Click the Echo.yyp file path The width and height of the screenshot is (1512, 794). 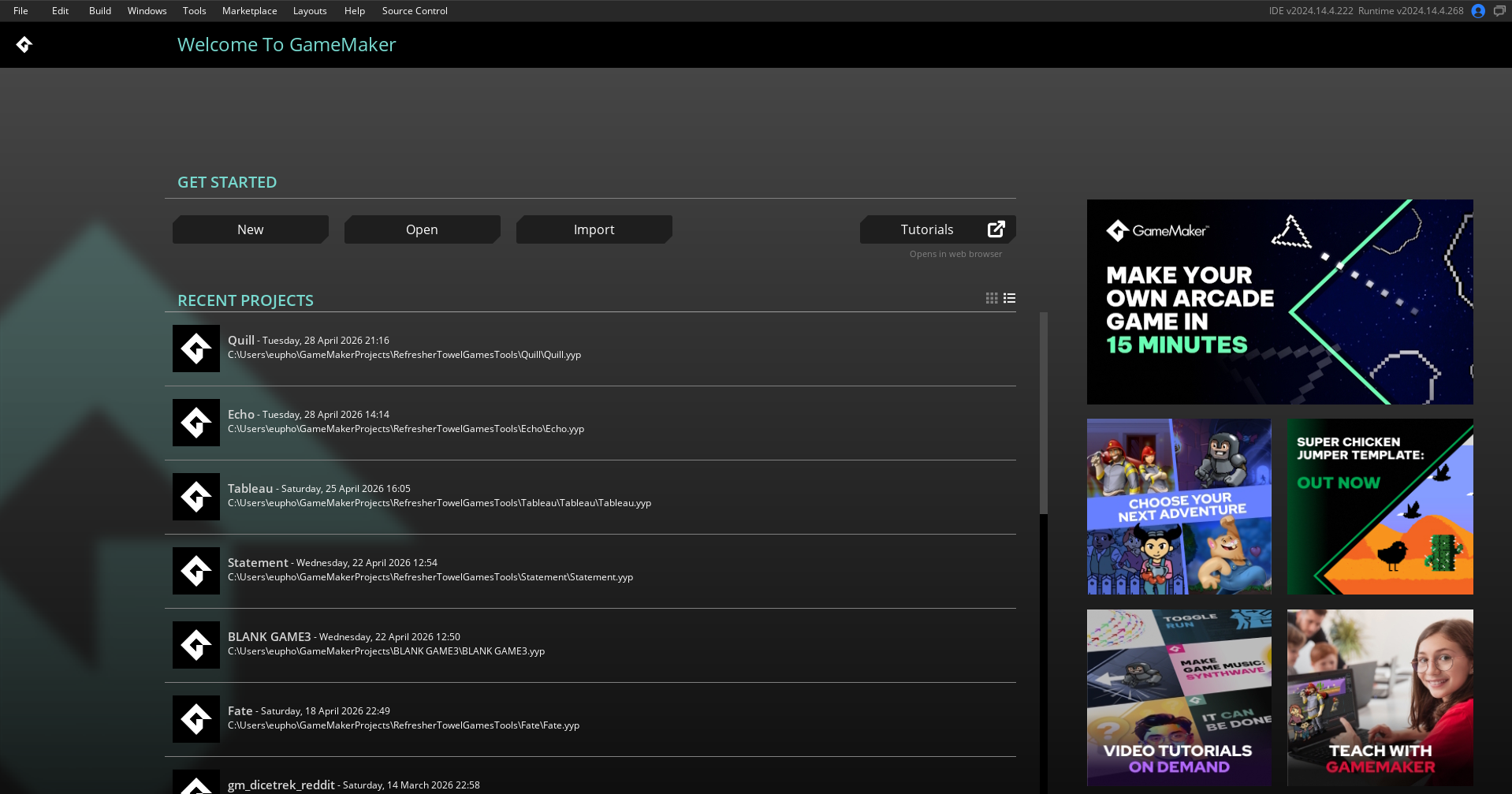406,429
